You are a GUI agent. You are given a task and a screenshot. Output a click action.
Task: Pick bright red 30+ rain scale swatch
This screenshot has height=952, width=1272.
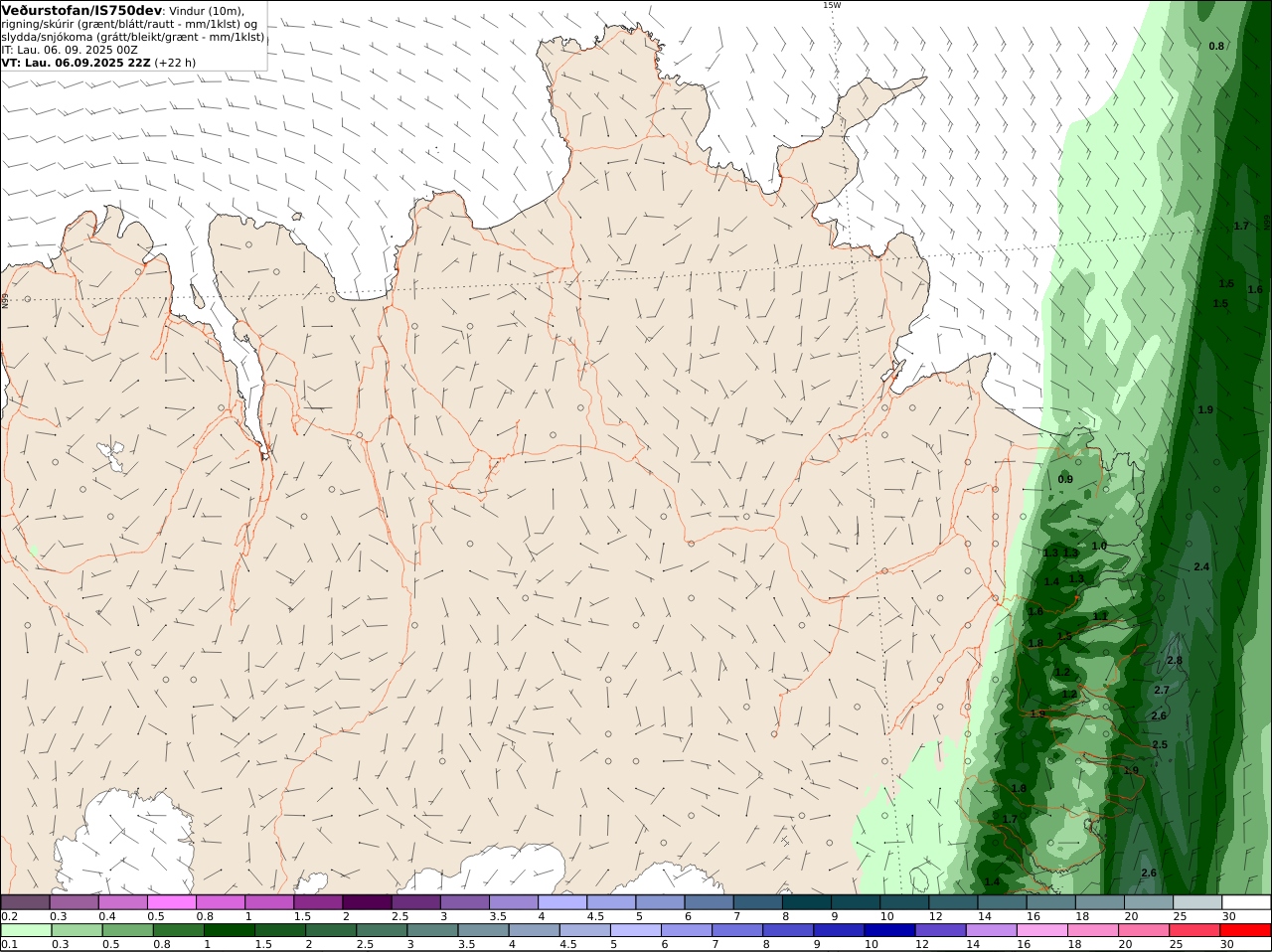1245,930
